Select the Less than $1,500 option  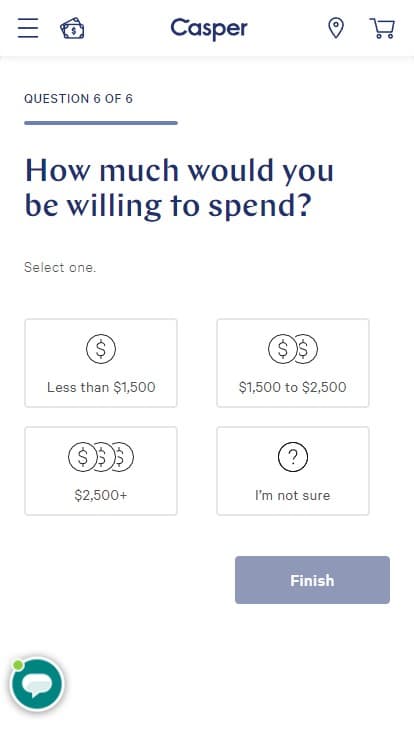[x=101, y=363]
